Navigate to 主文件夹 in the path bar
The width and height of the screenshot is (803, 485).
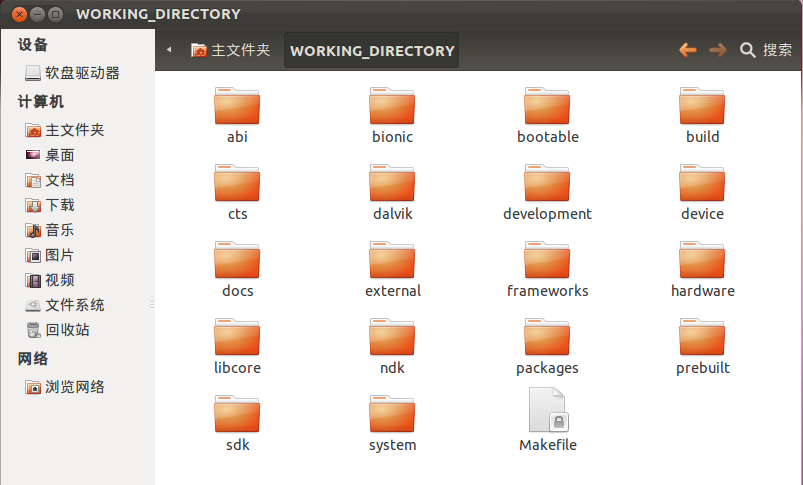[x=230, y=50]
